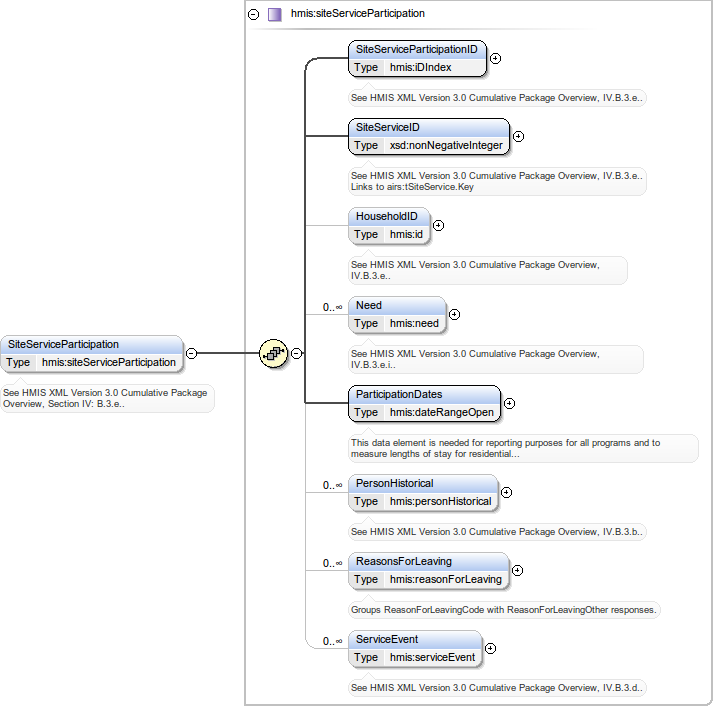Viewport: 714px width, 707px height.
Task: Expand the SiteServiceID element
Action: (x=518, y=136)
